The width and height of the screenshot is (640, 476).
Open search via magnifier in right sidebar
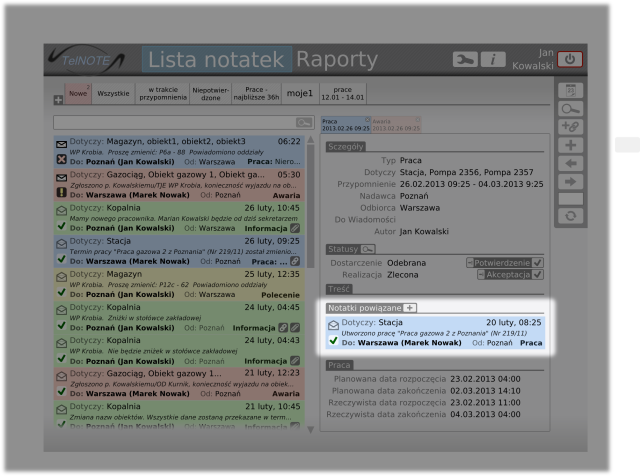click(x=571, y=109)
